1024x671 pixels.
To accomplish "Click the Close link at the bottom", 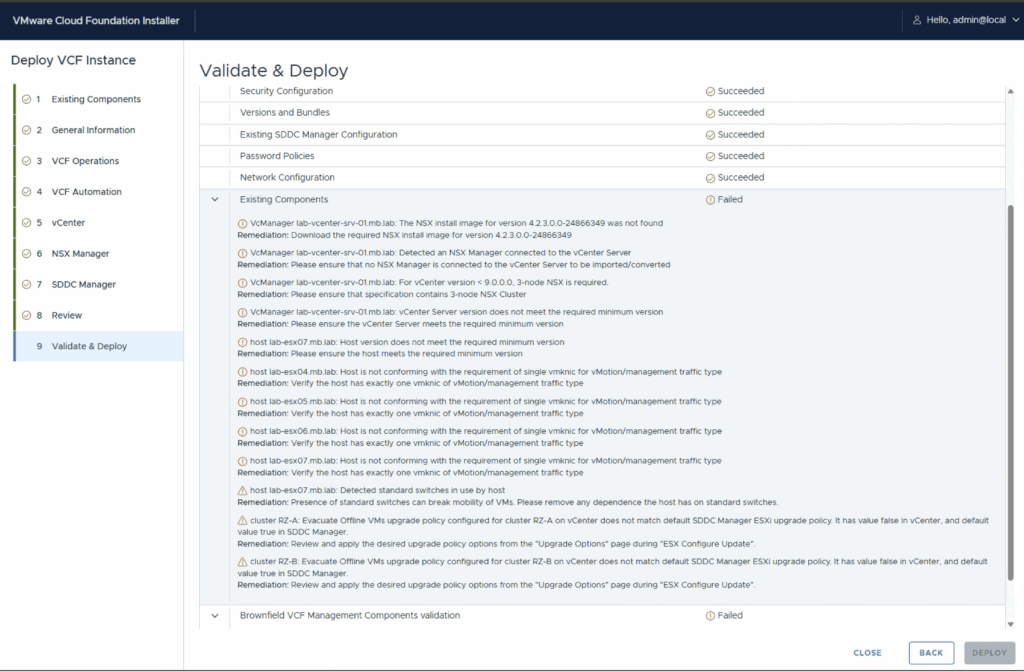I will click(867, 653).
